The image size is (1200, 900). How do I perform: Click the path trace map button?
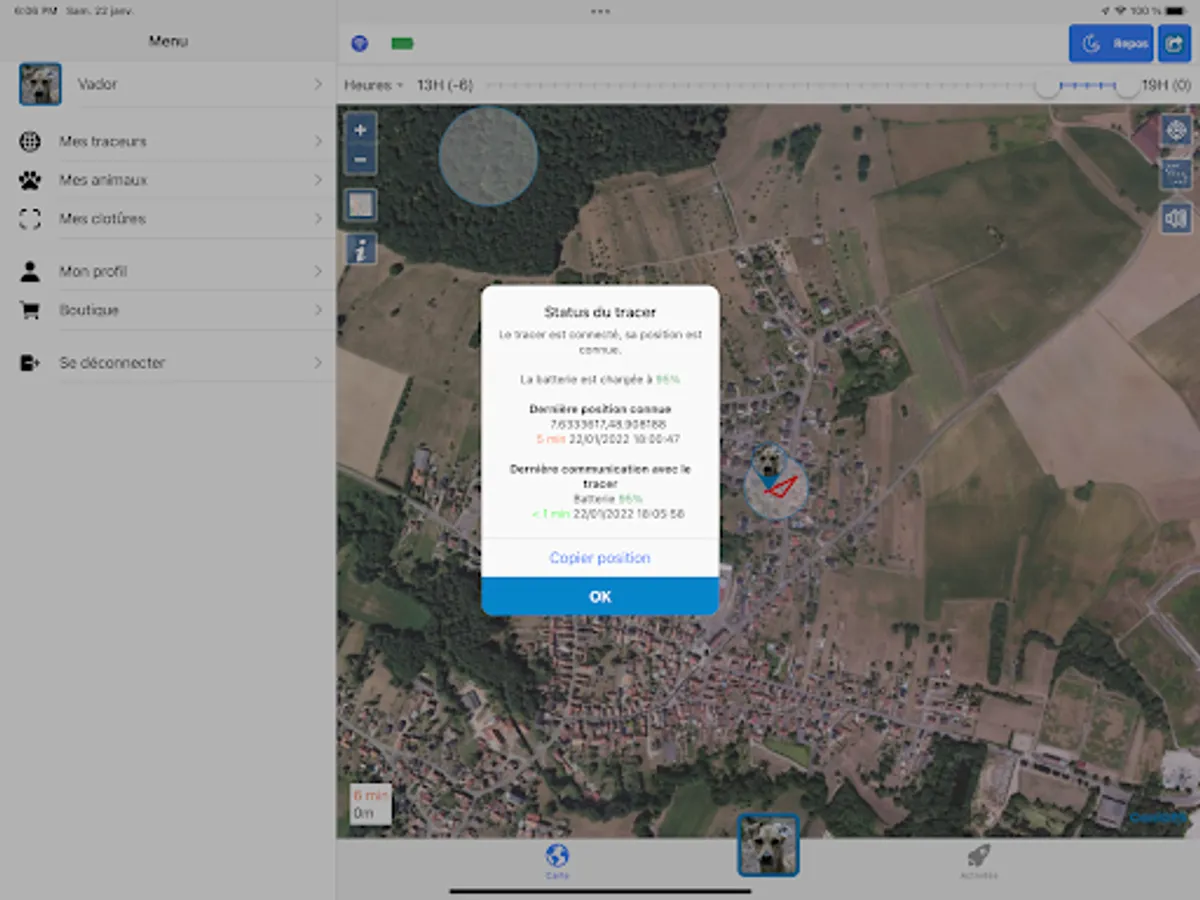pos(1176,174)
